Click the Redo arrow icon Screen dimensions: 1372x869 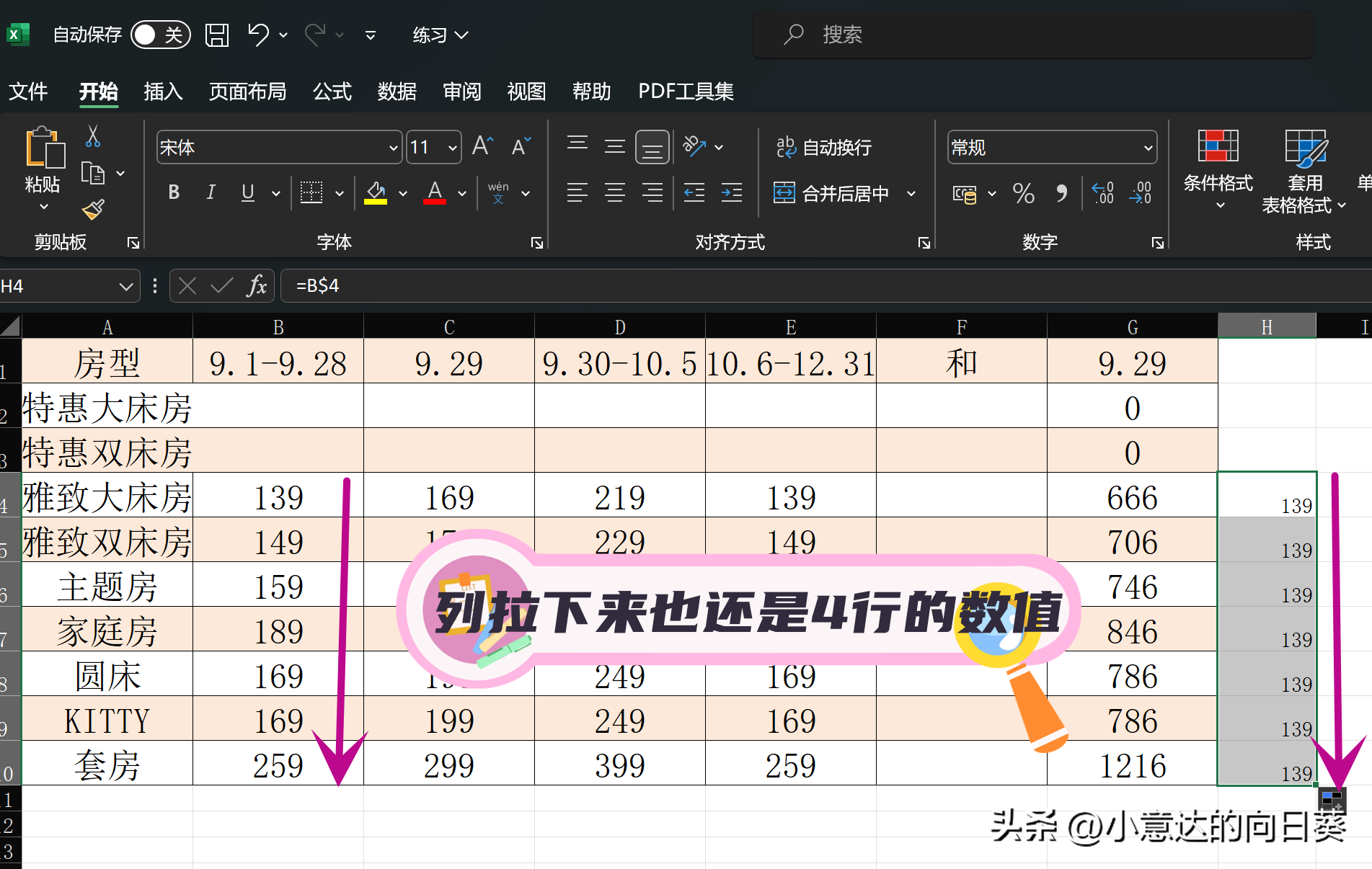pyautogui.click(x=316, y=34)
